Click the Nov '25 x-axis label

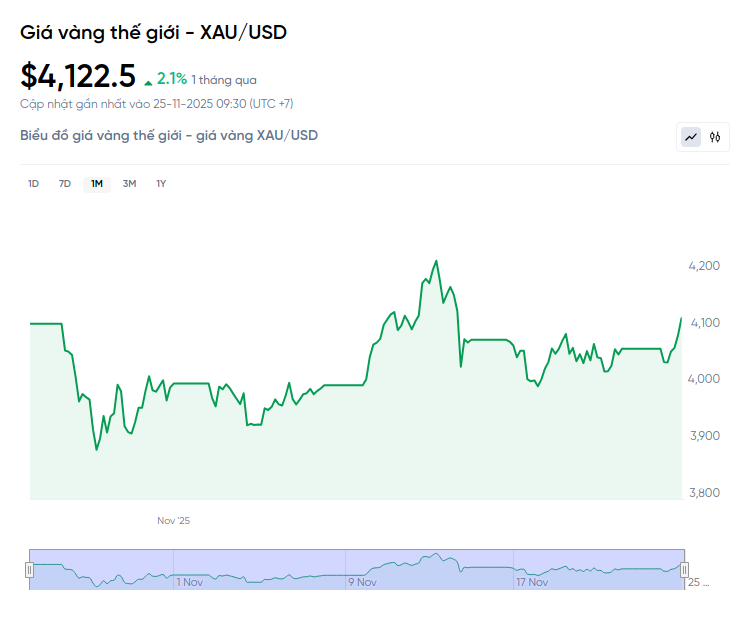point(173,521)
